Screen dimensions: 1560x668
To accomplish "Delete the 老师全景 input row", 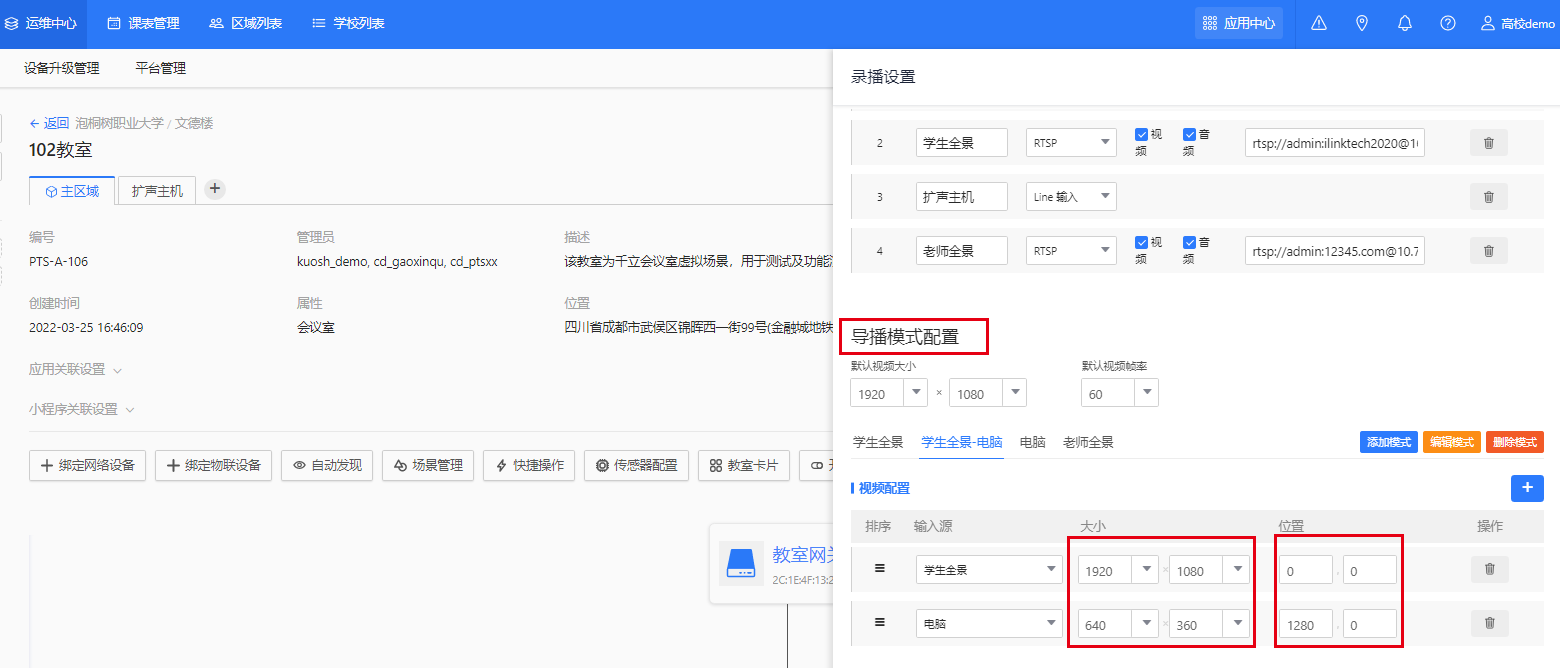I will 1488,251.
